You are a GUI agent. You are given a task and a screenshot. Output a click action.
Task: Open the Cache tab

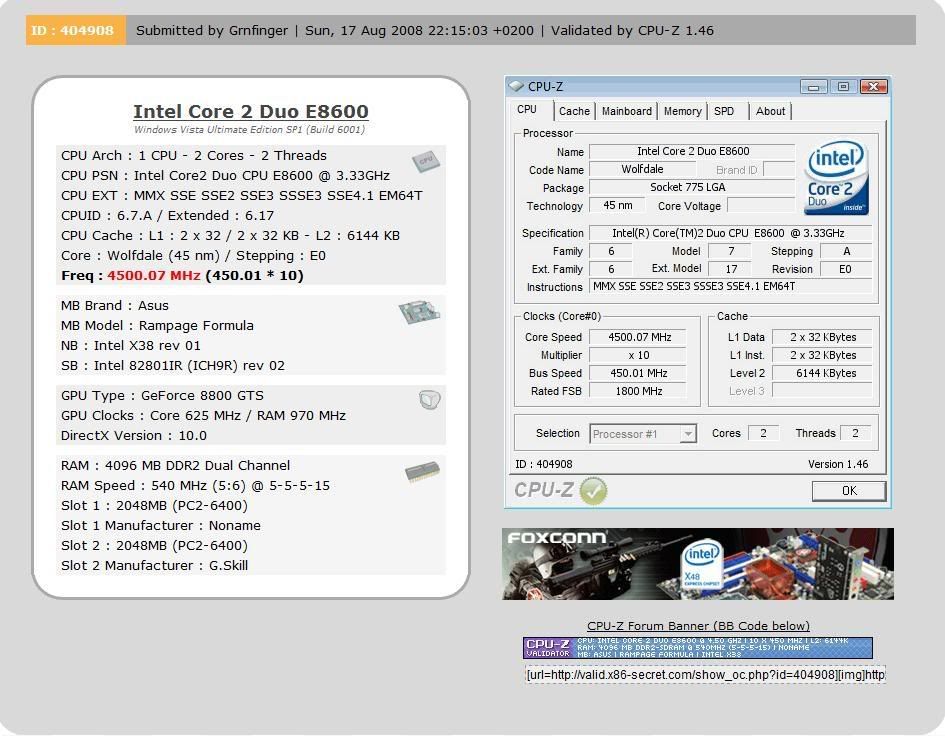coord(574,111)
